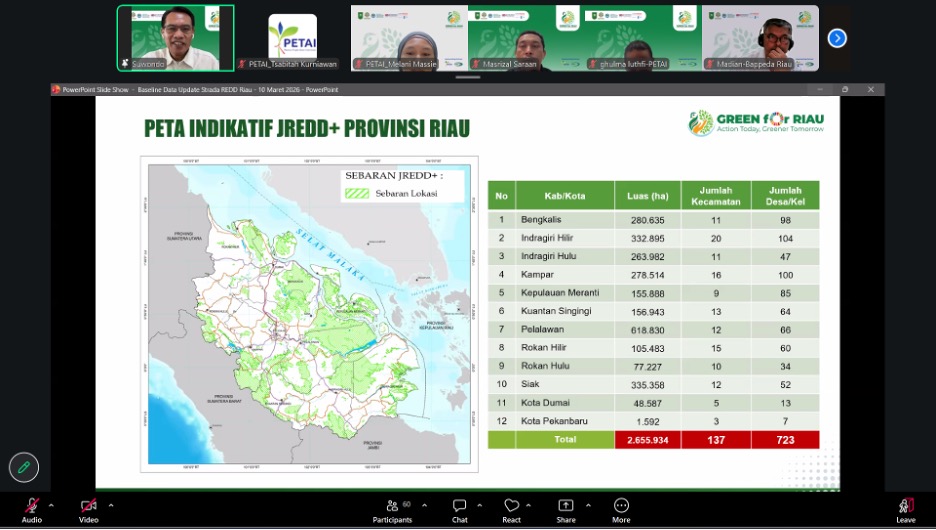Start camera with Video icon

(x=89, y=506)
